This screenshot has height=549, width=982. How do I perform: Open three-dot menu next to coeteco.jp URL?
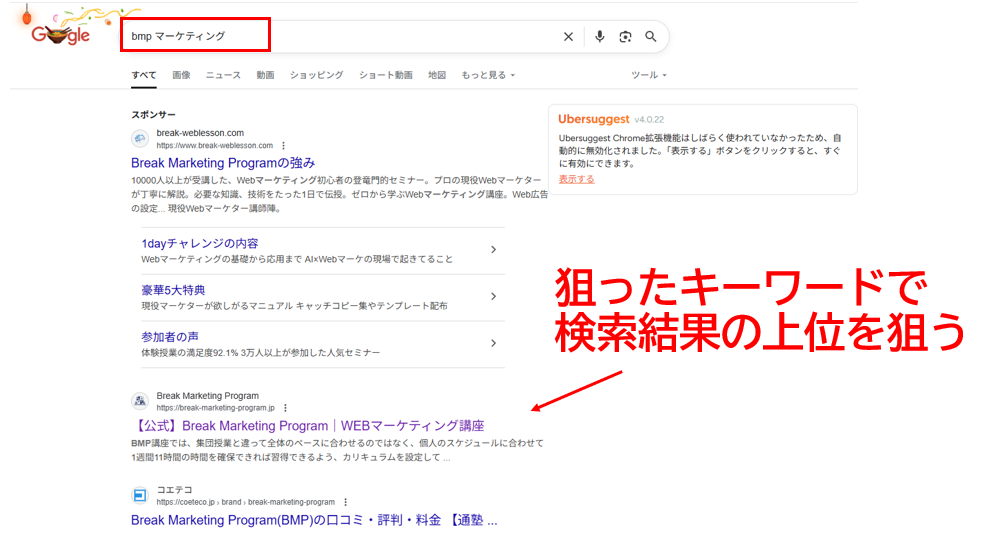click(x=346, y=502)
